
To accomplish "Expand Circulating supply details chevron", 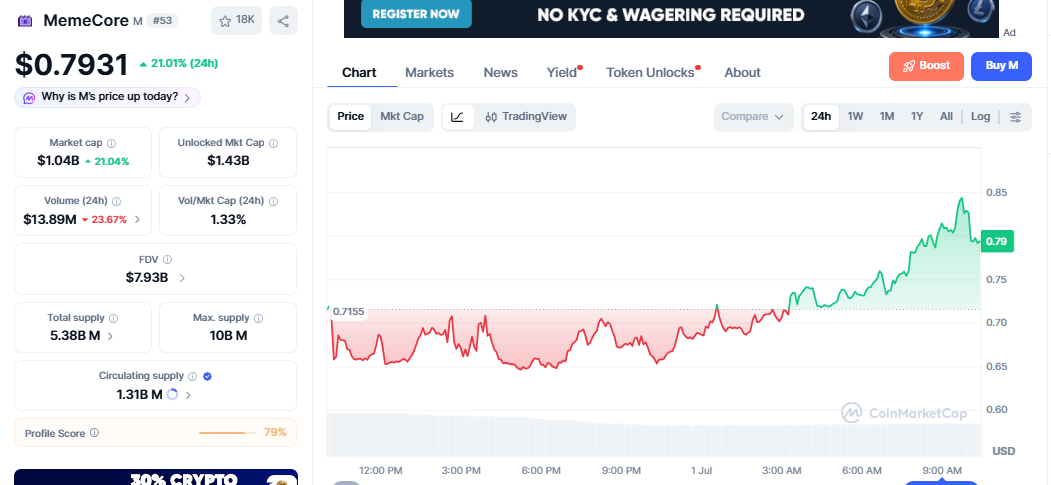I will tap(188, 395).
